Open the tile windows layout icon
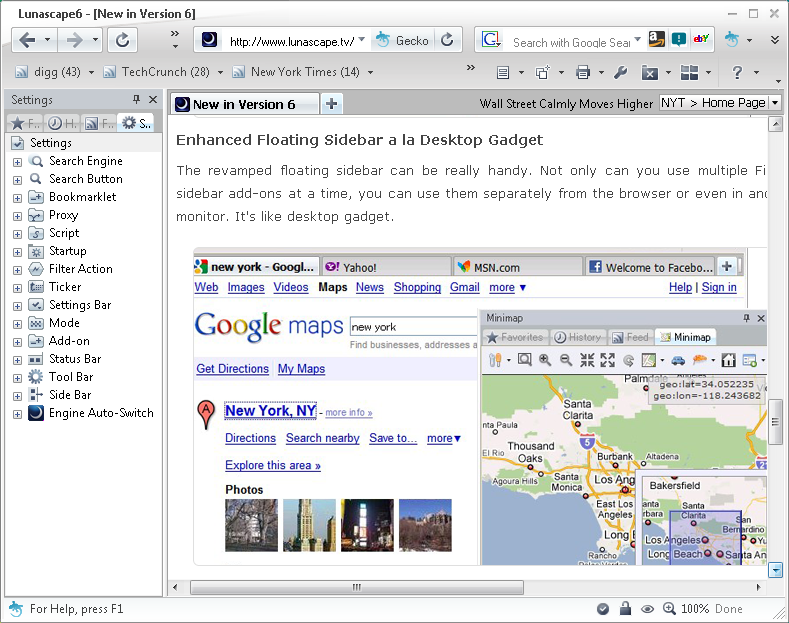The height and width of the screenshot is (623, 789). coord(689,73)
